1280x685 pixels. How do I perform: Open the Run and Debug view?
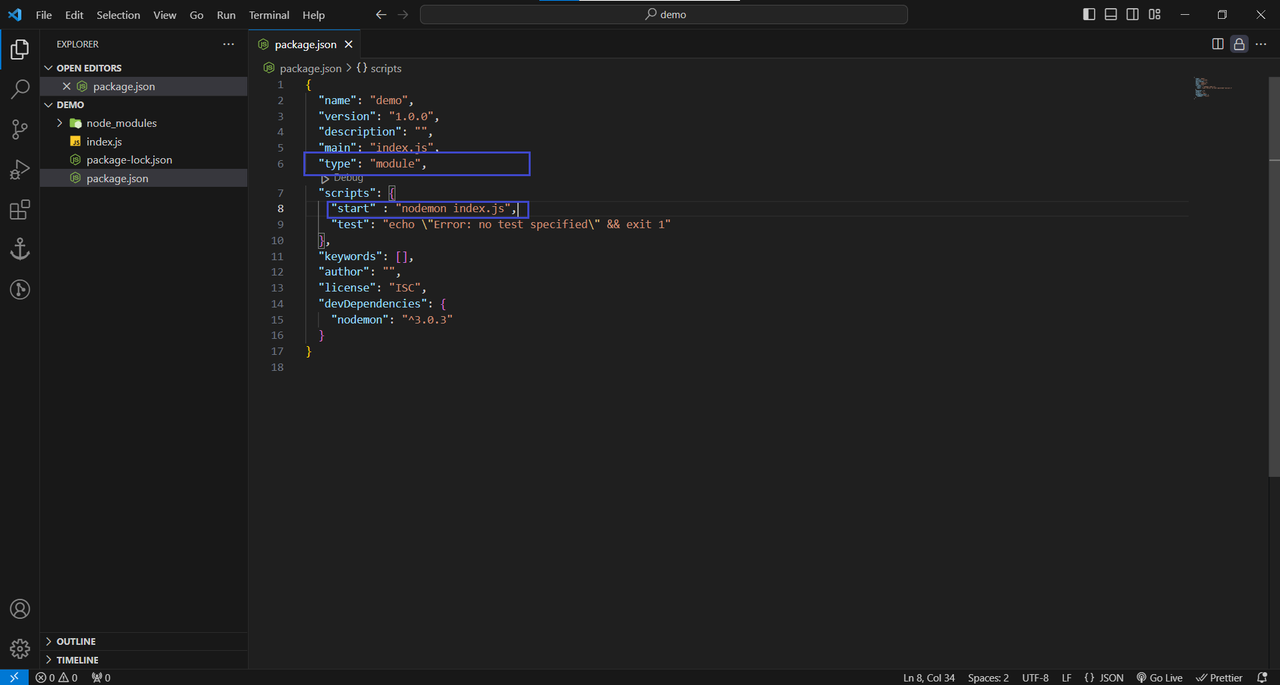tap(19, 170)
